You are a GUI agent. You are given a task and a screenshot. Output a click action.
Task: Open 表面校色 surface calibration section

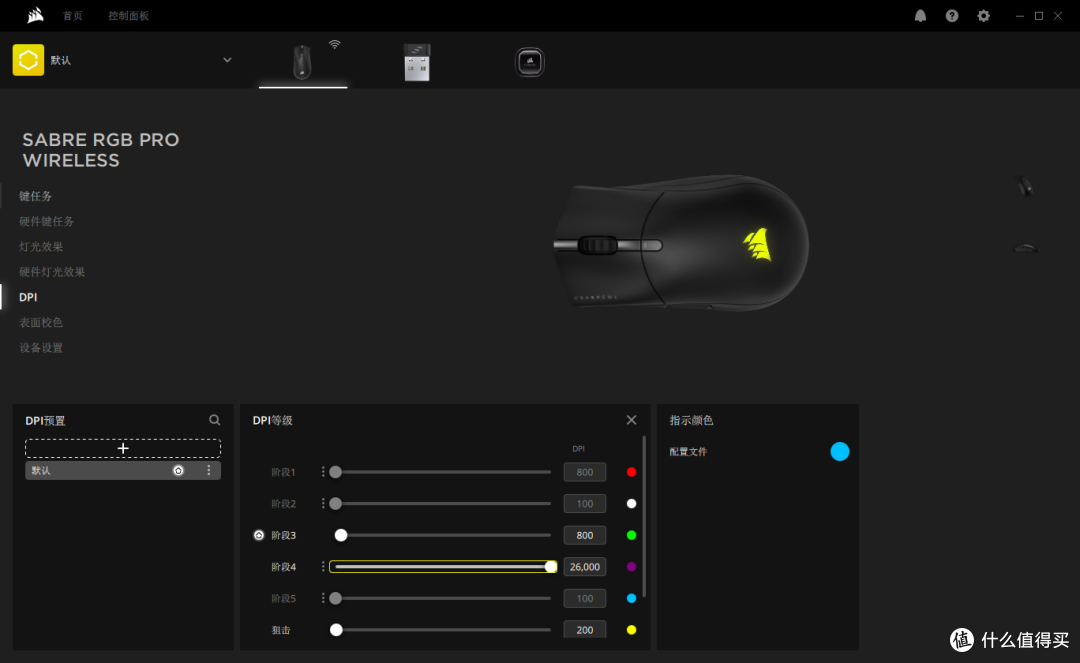click(41, 322)
